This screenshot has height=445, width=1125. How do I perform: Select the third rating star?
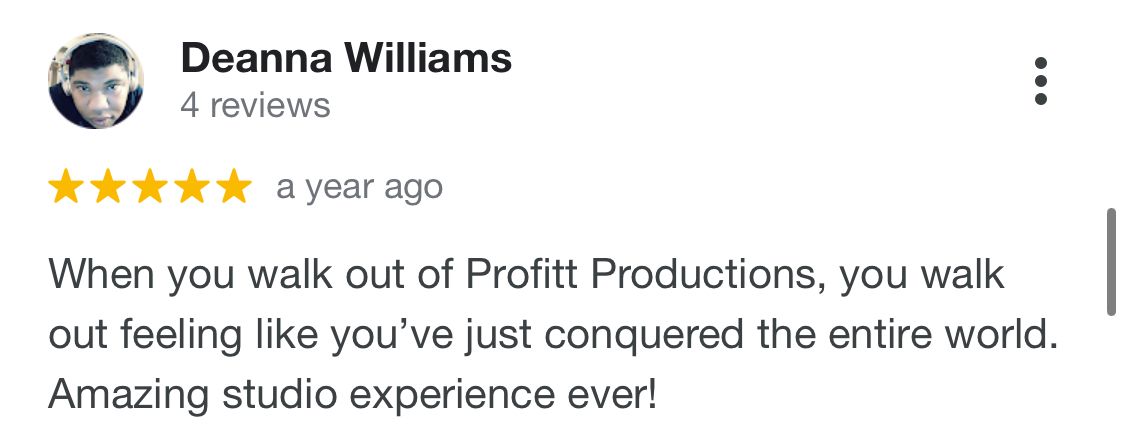(150, 187)
